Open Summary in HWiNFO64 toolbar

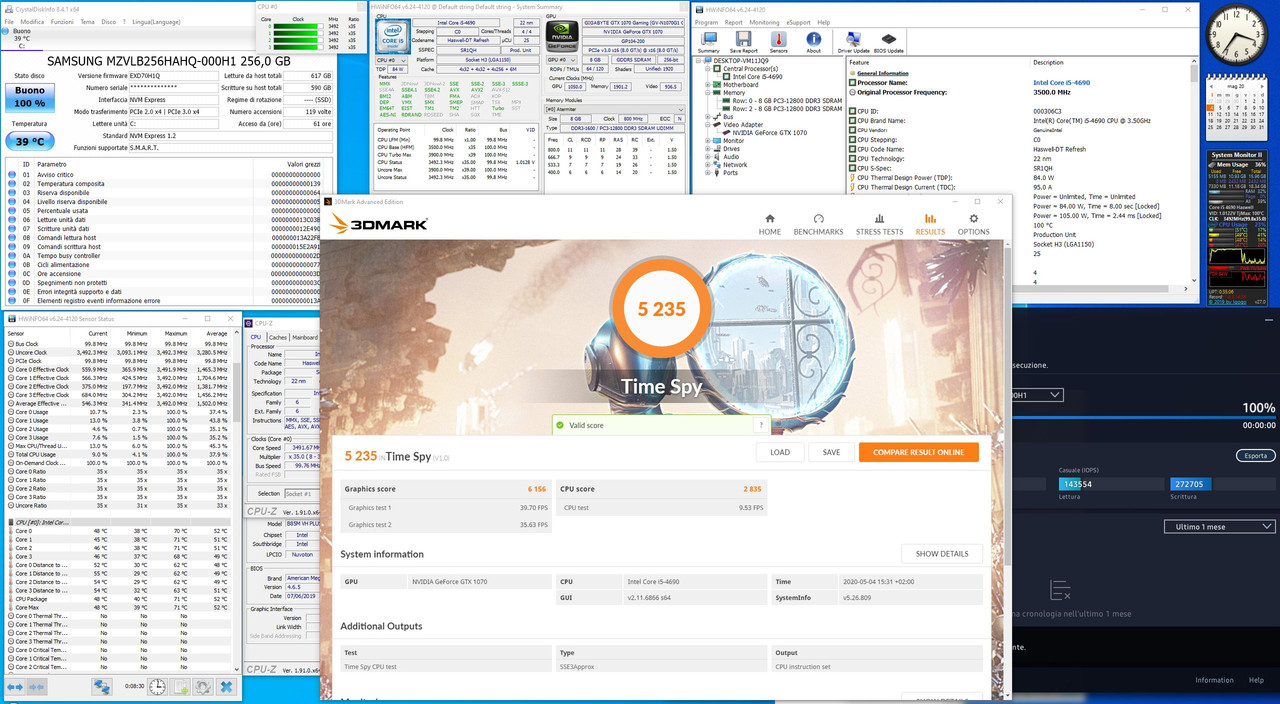click(708, 42)
